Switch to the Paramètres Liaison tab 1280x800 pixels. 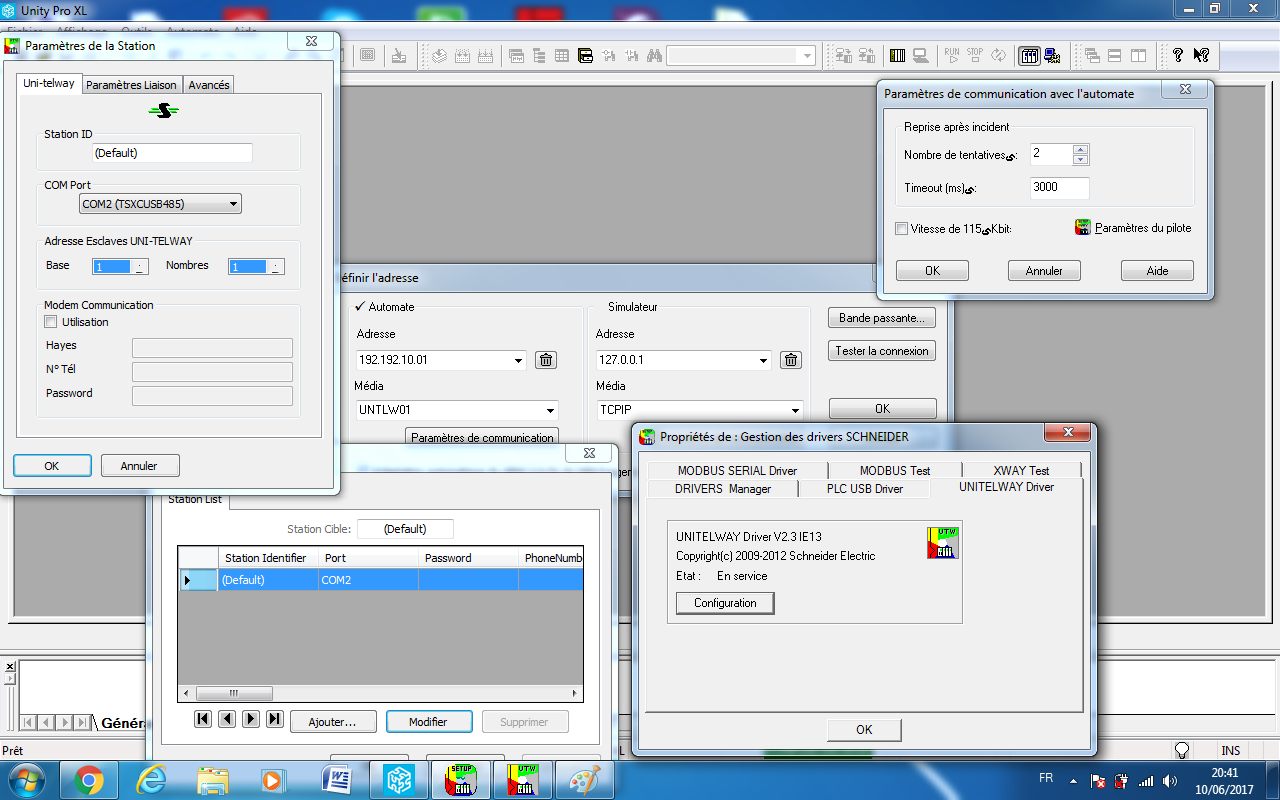[x=131, y=85]
